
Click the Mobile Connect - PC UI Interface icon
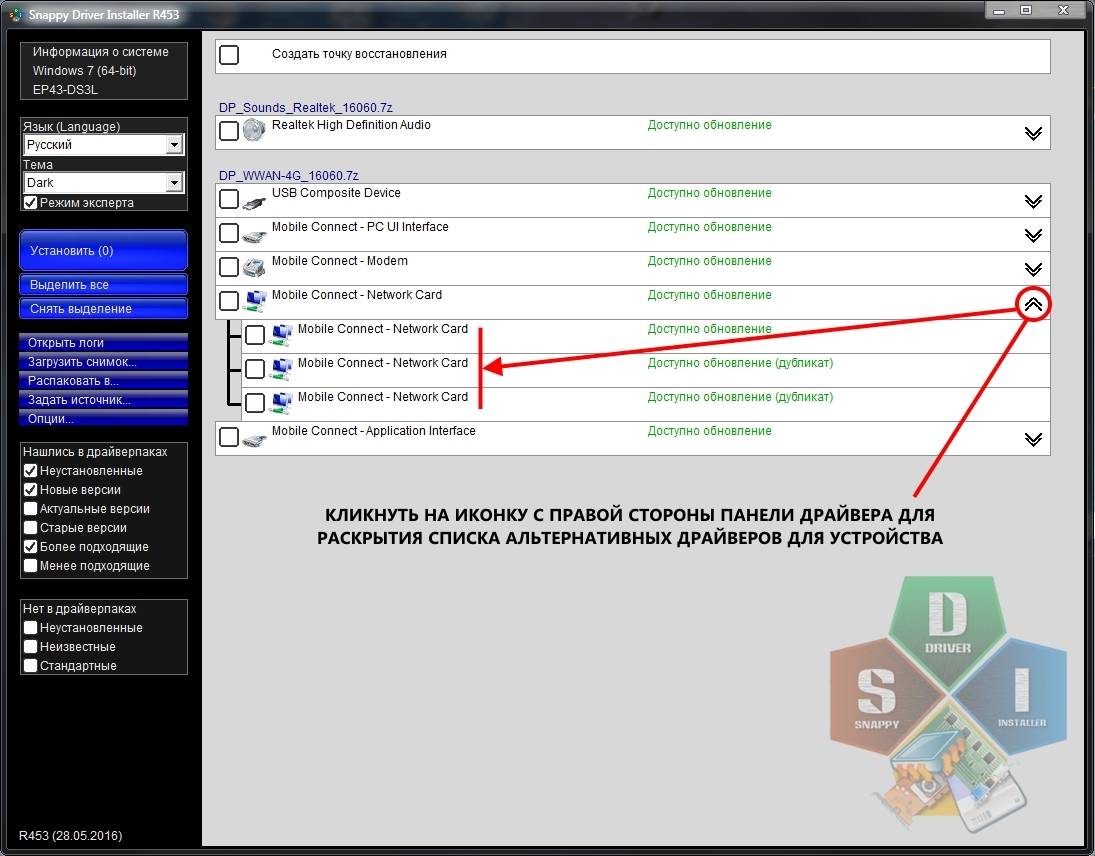[x=254, y=237]
